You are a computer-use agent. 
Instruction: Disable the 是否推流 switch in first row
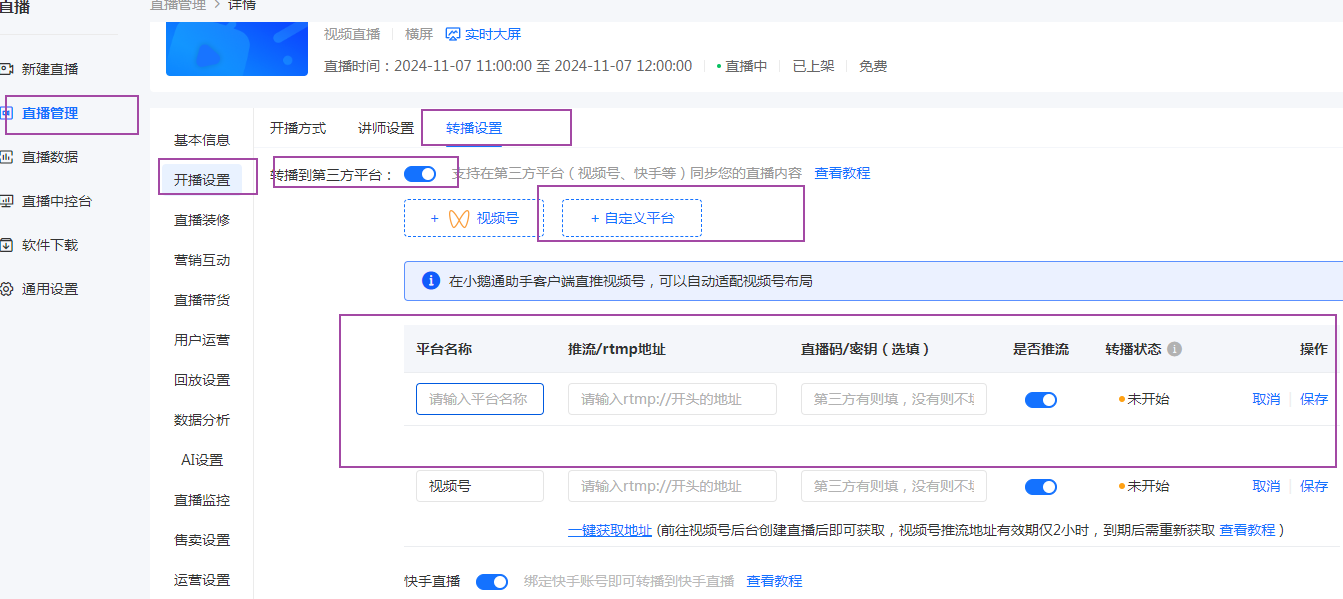[1040, 399]
